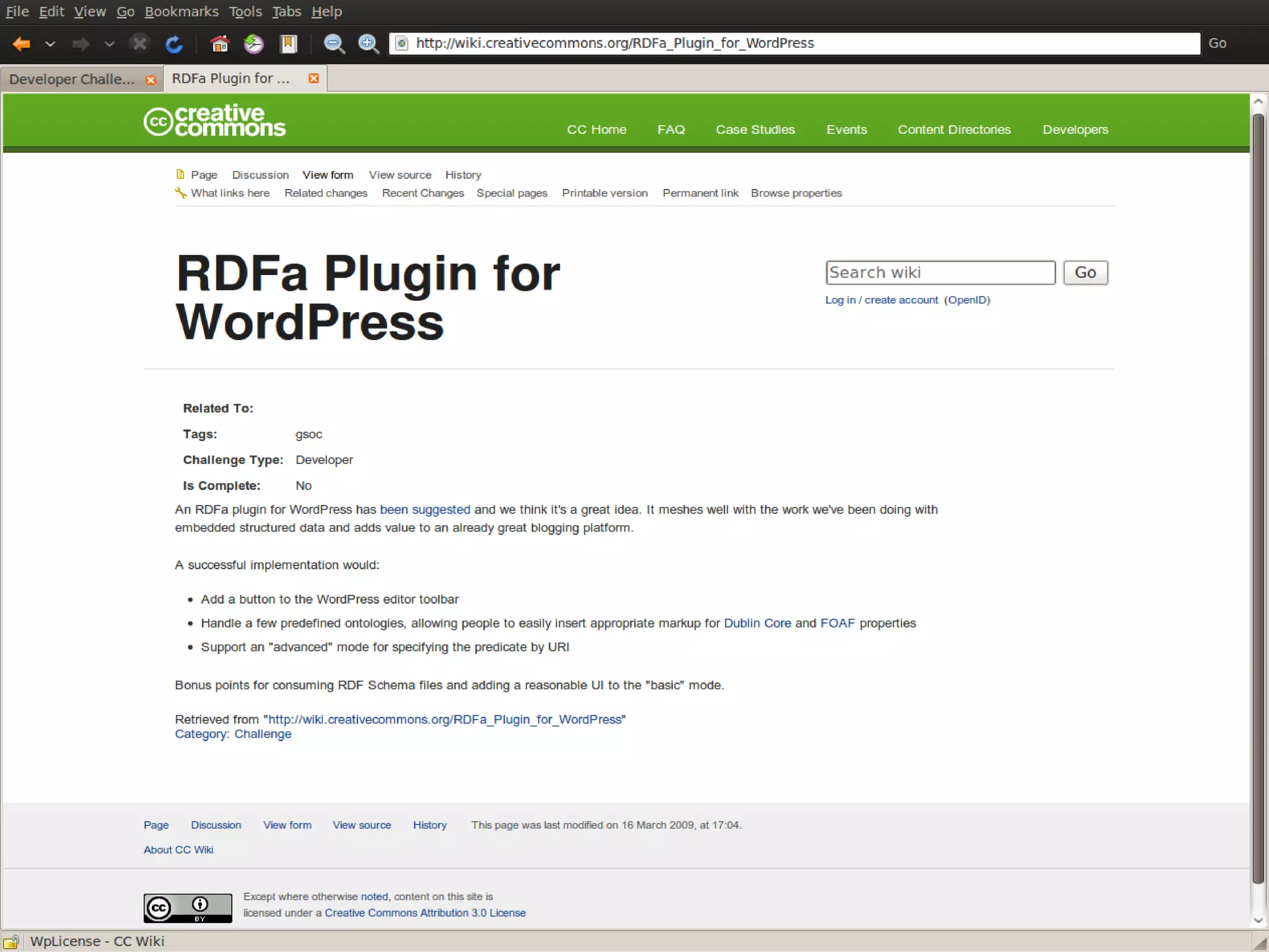This screenshot has height=952, width=1269.
Task: Click the Creative Commons BY license badge
Action: [x=188, y=908]
